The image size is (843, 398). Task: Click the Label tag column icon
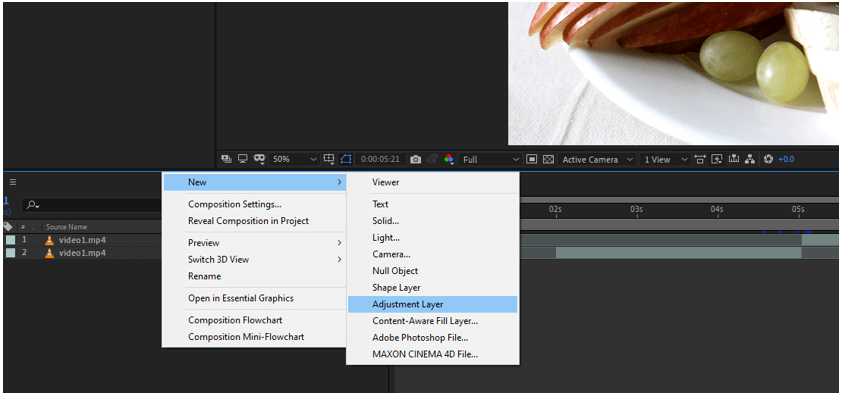(8, 226)
